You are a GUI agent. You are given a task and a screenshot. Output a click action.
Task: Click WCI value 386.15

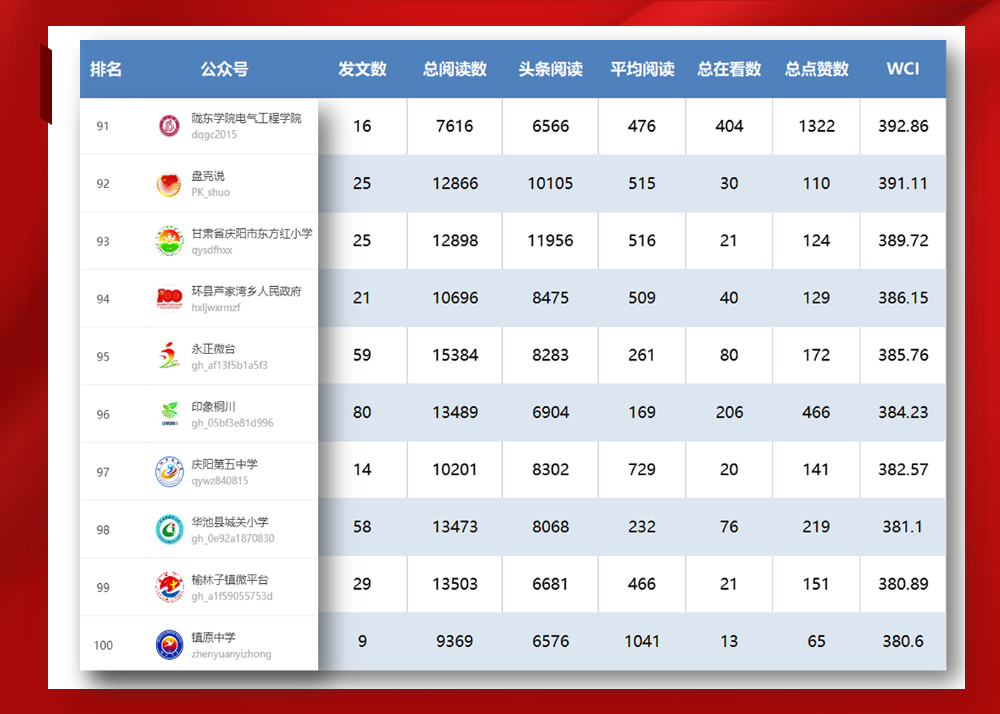[903, 298]
